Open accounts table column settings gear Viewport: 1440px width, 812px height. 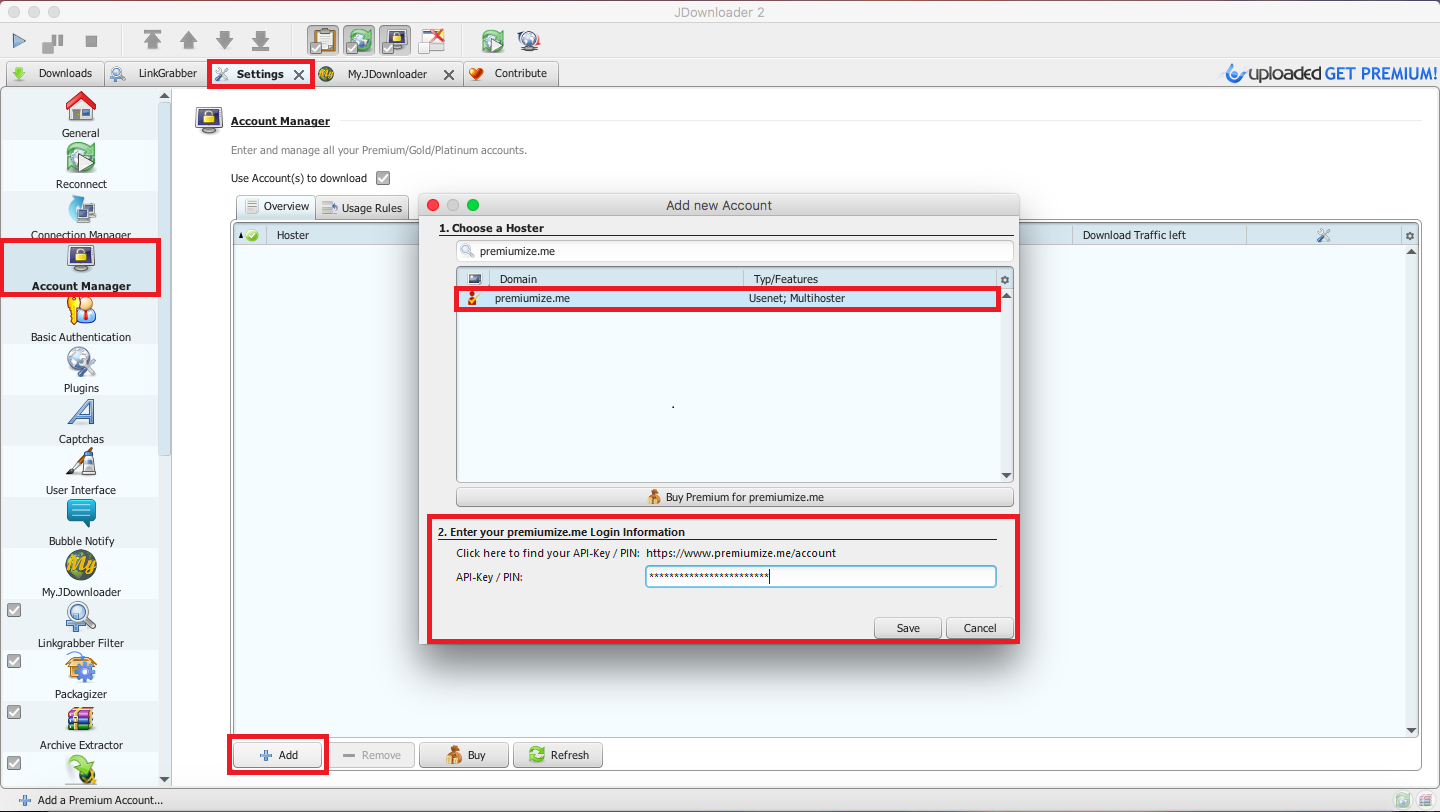tap(1410, 236)
